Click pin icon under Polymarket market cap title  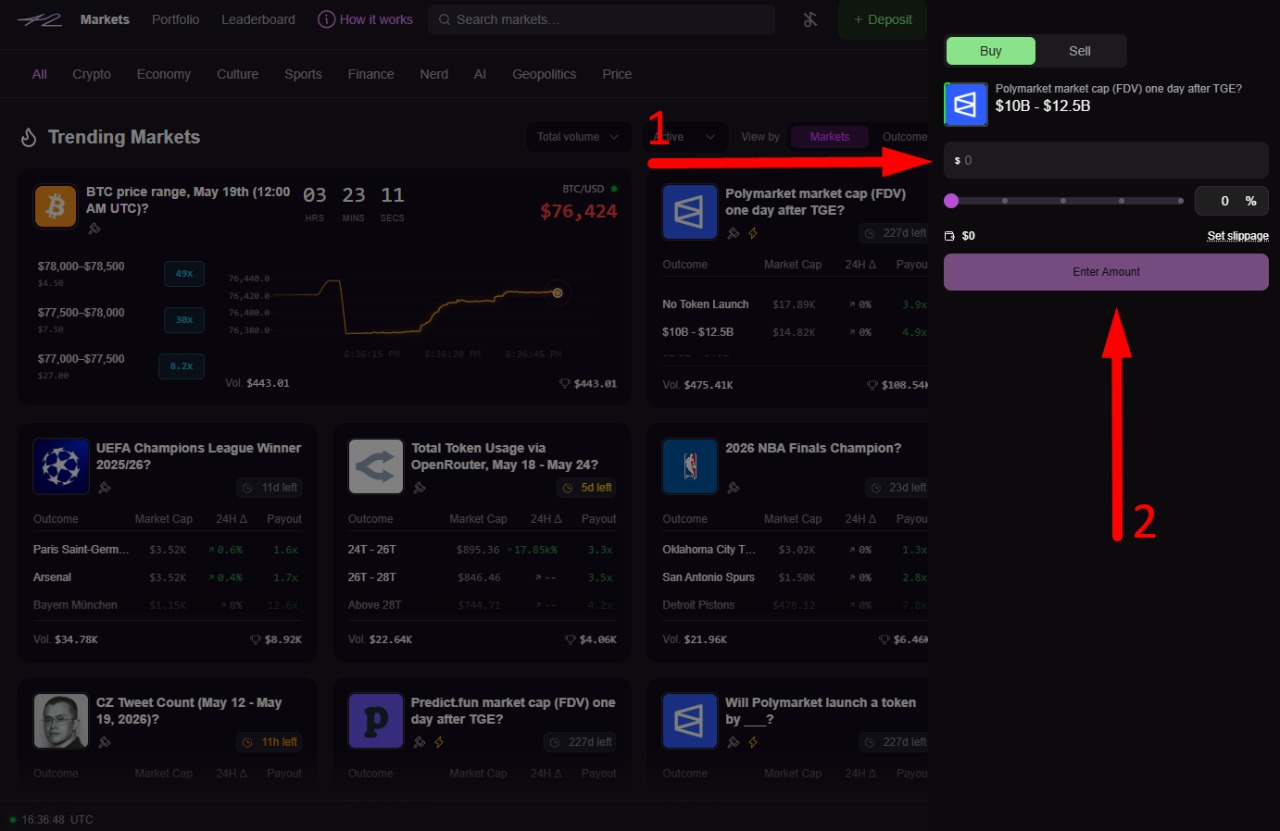tap(733, 233)
